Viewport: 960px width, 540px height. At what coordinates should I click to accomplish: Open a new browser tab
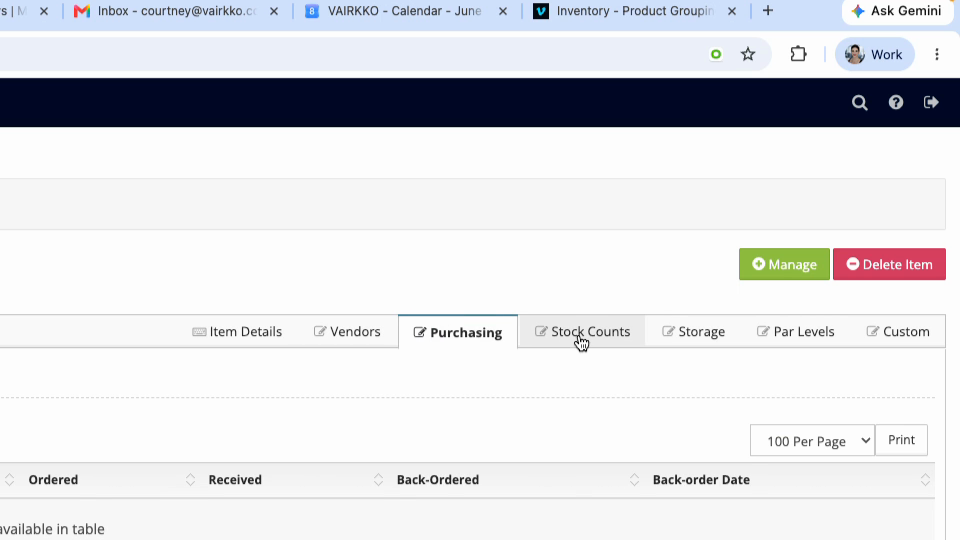pos(768,10)
